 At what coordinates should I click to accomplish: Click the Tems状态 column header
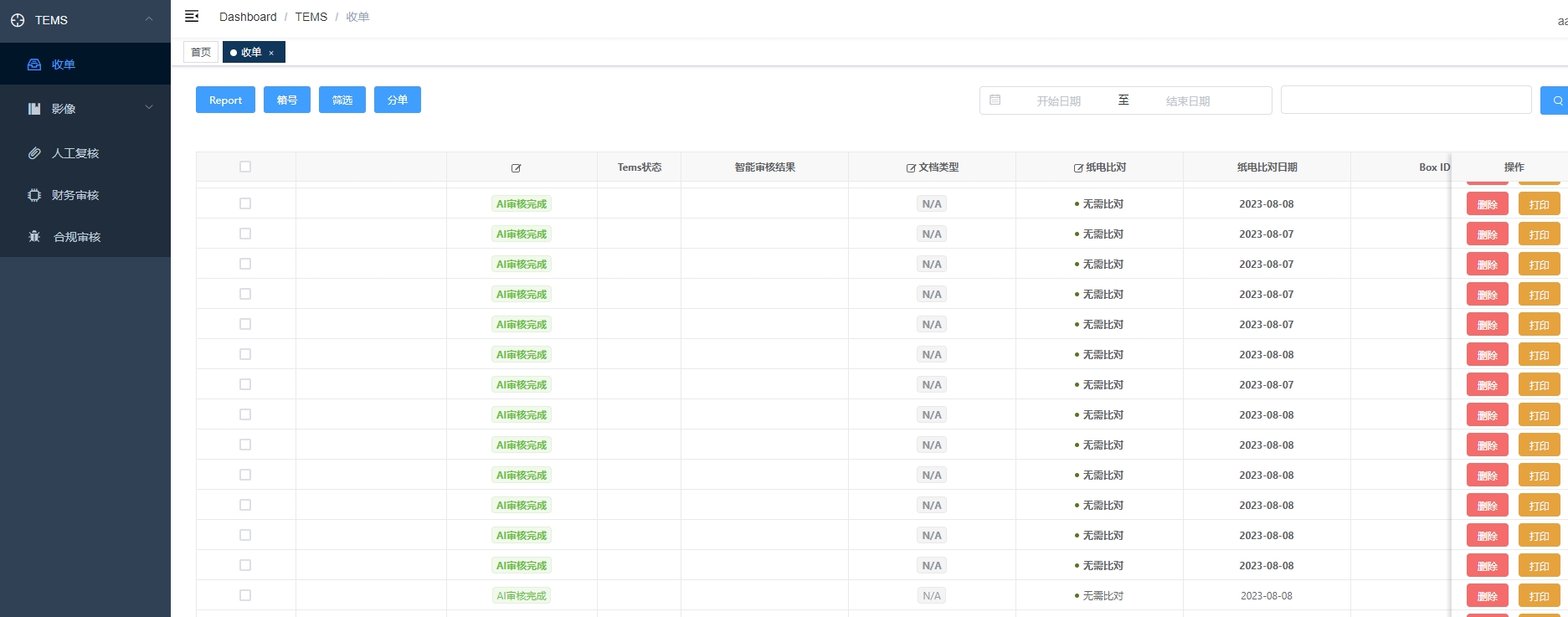[640, 167]
